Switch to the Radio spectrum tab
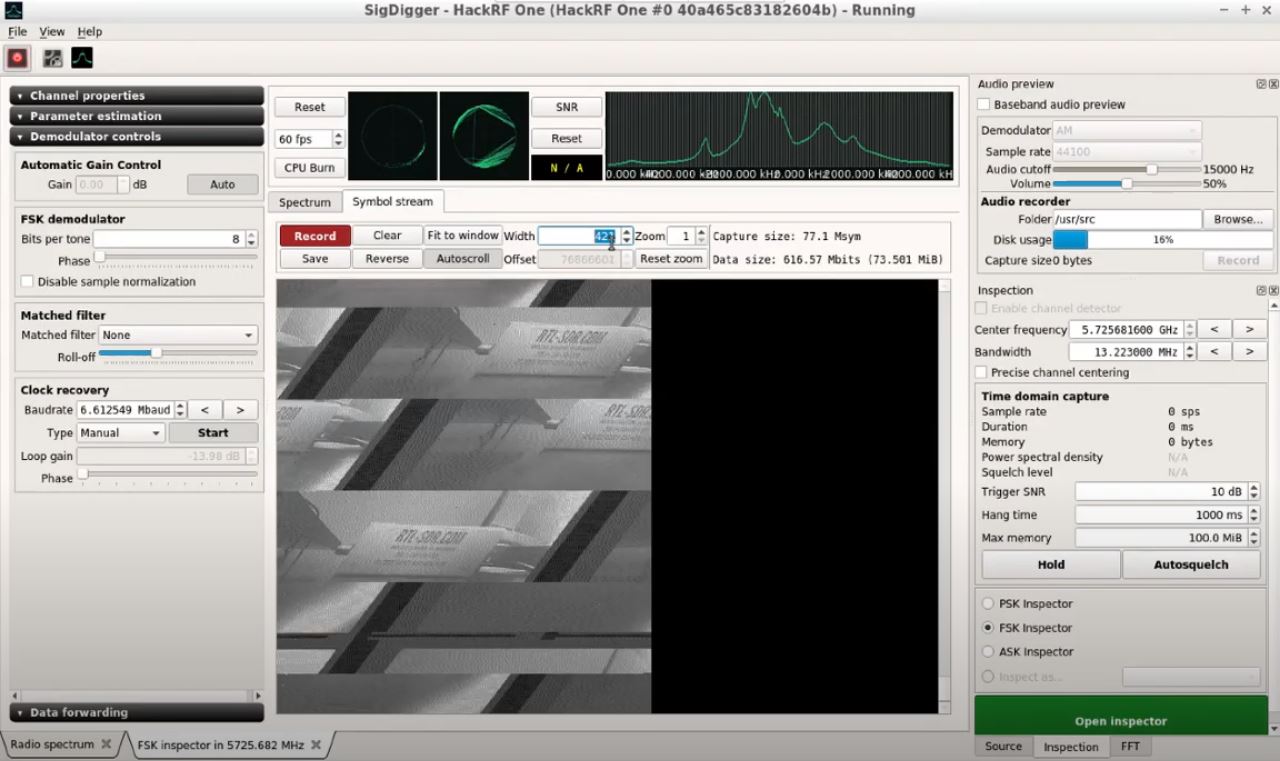 coord(62,744)
